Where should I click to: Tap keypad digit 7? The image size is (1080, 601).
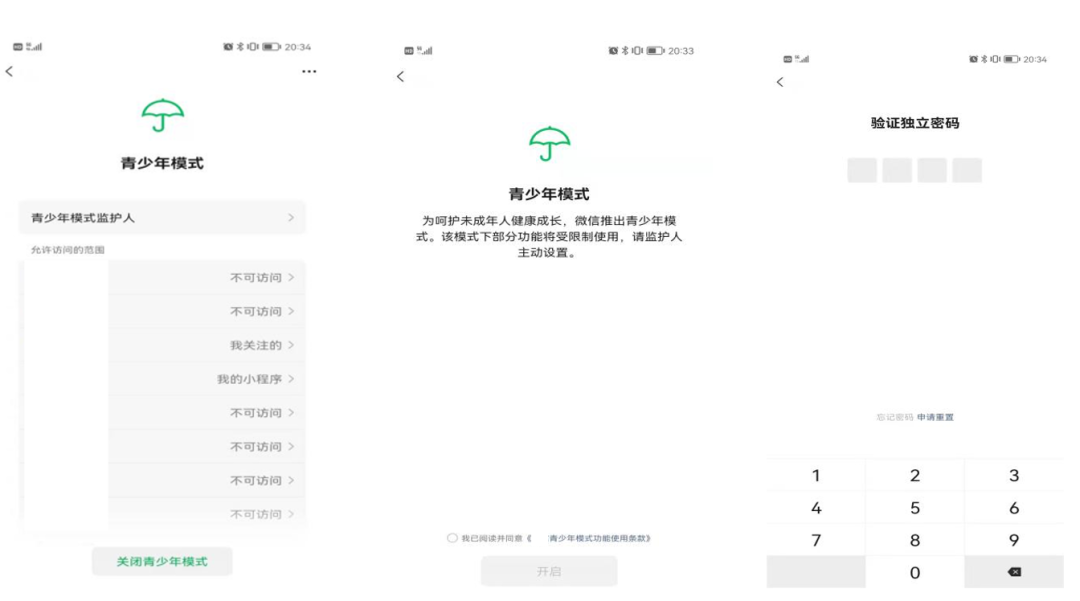pyautogui.click(x=816, y=540)
